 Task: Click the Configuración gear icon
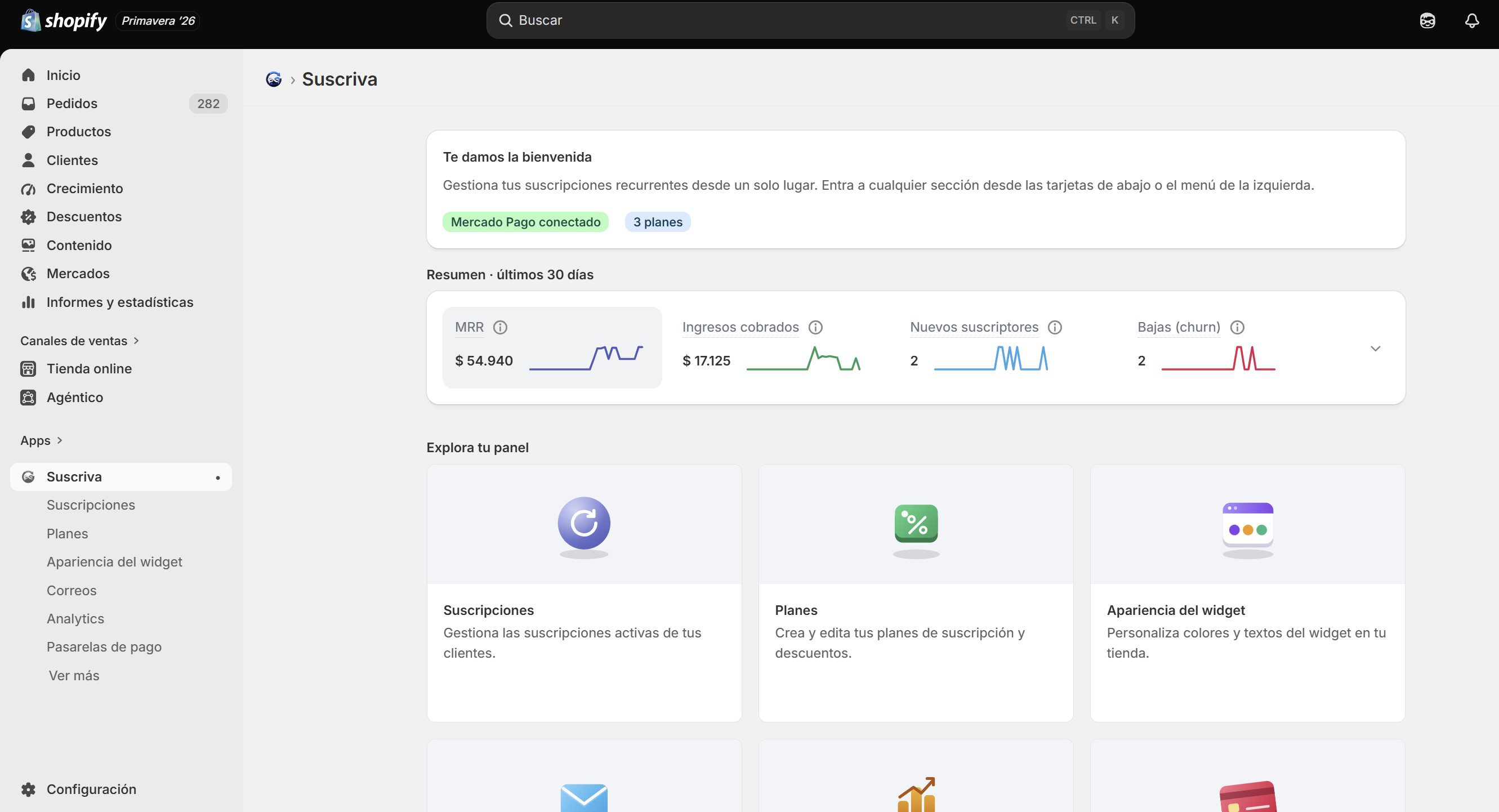tap(28, 789)
